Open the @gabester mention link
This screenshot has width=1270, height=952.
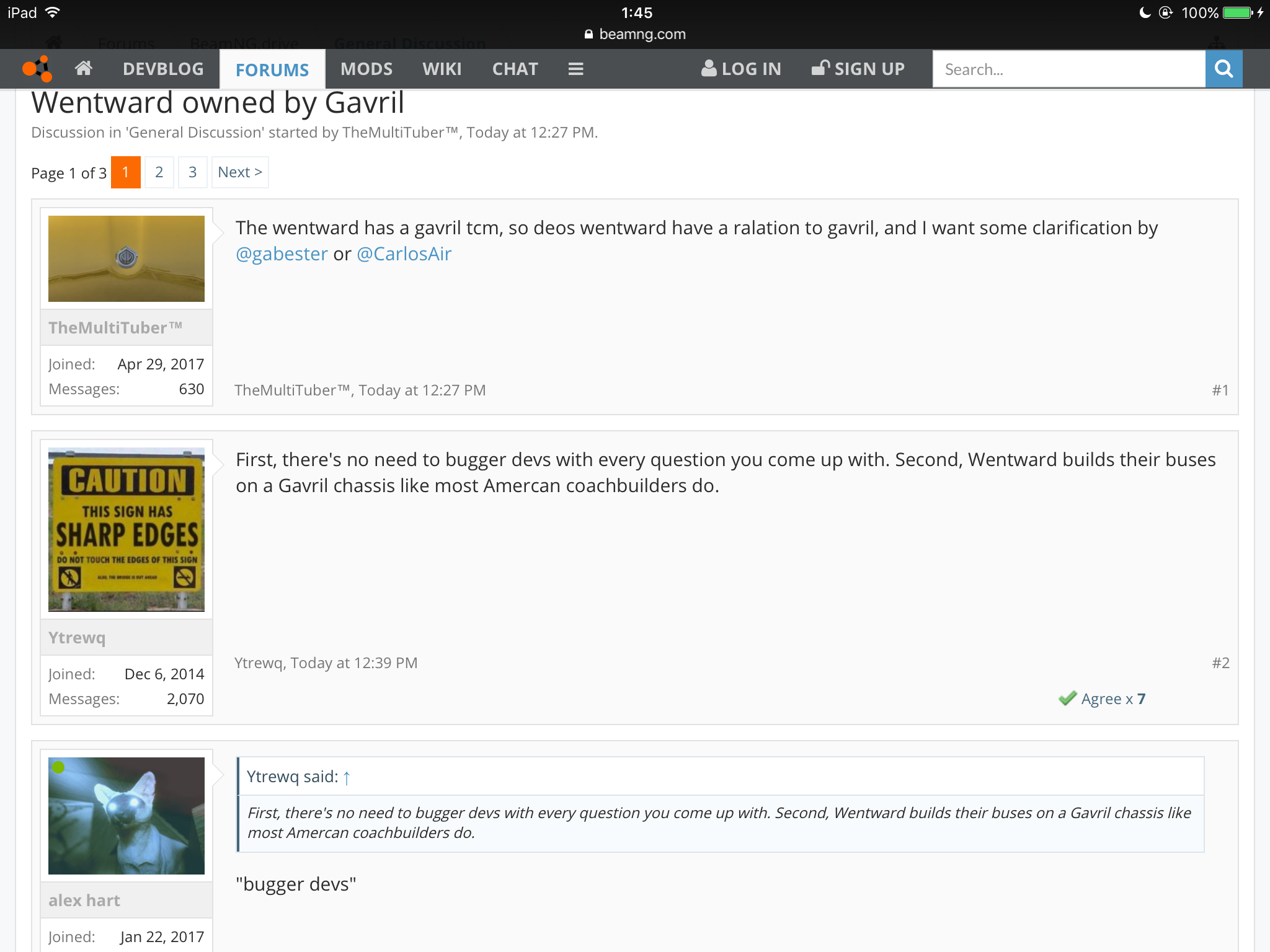282,254
